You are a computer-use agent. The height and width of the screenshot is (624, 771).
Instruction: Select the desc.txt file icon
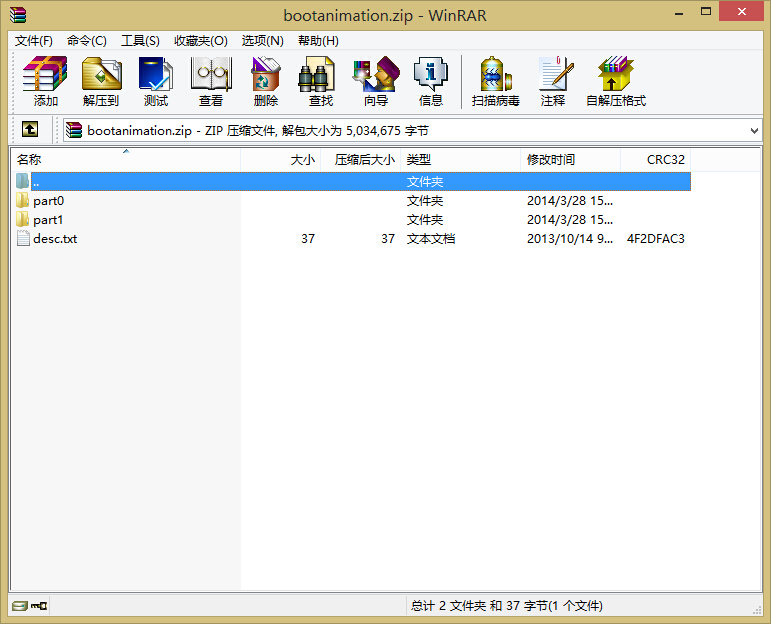pyautogui.click(x=23, y=238)
